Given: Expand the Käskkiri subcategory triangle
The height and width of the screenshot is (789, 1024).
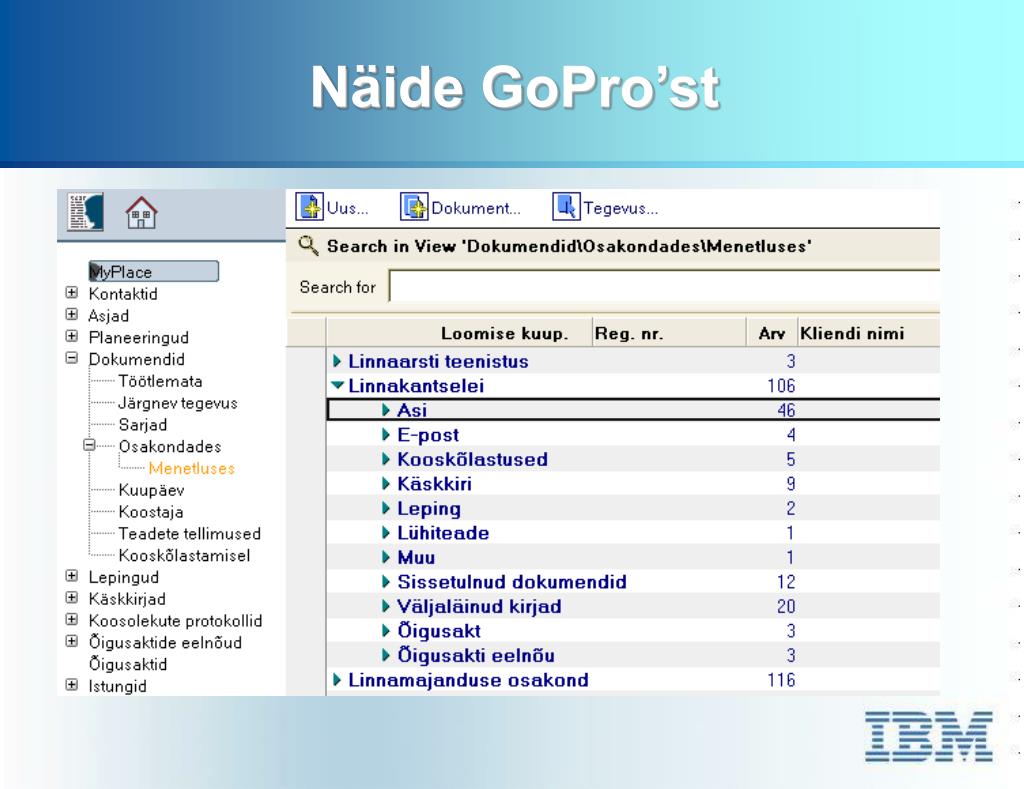Looking at the screenshot, I should coord(386,483).
